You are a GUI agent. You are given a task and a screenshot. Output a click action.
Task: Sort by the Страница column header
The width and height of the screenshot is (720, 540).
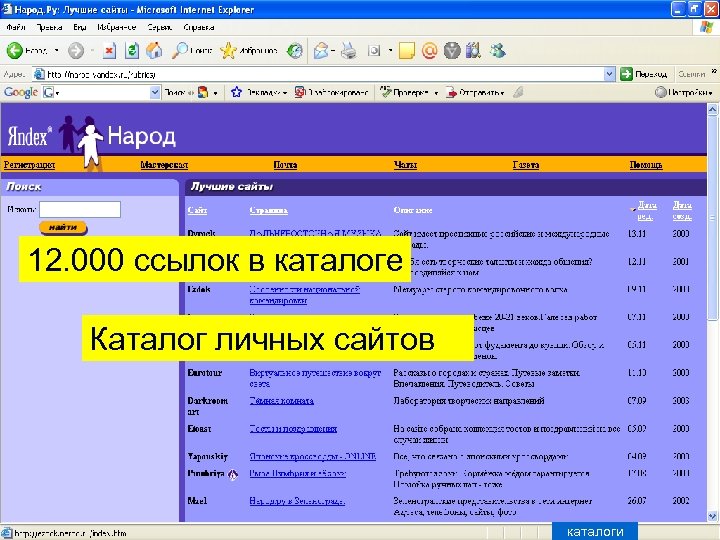(269, 210)
